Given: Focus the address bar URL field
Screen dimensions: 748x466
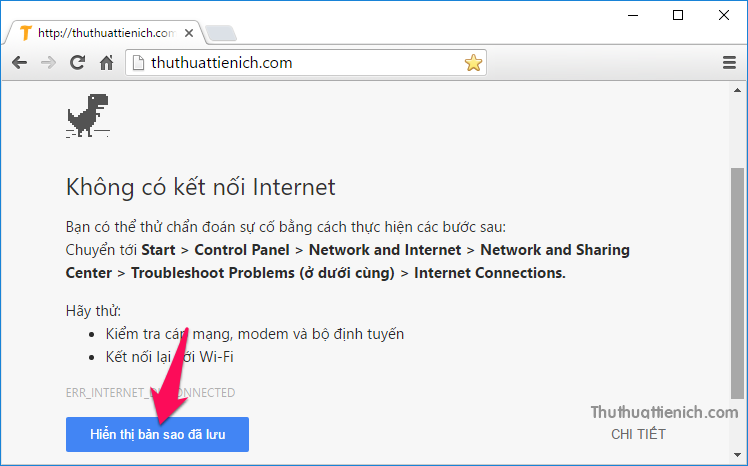Looking at the screenshot, I should tap(300, 63).
